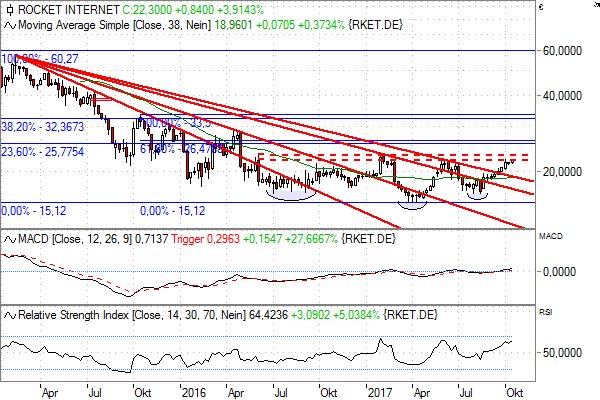Click the line icon before MACD label
The width and height of the screenshot is (600, 400).
click(10, 240)
